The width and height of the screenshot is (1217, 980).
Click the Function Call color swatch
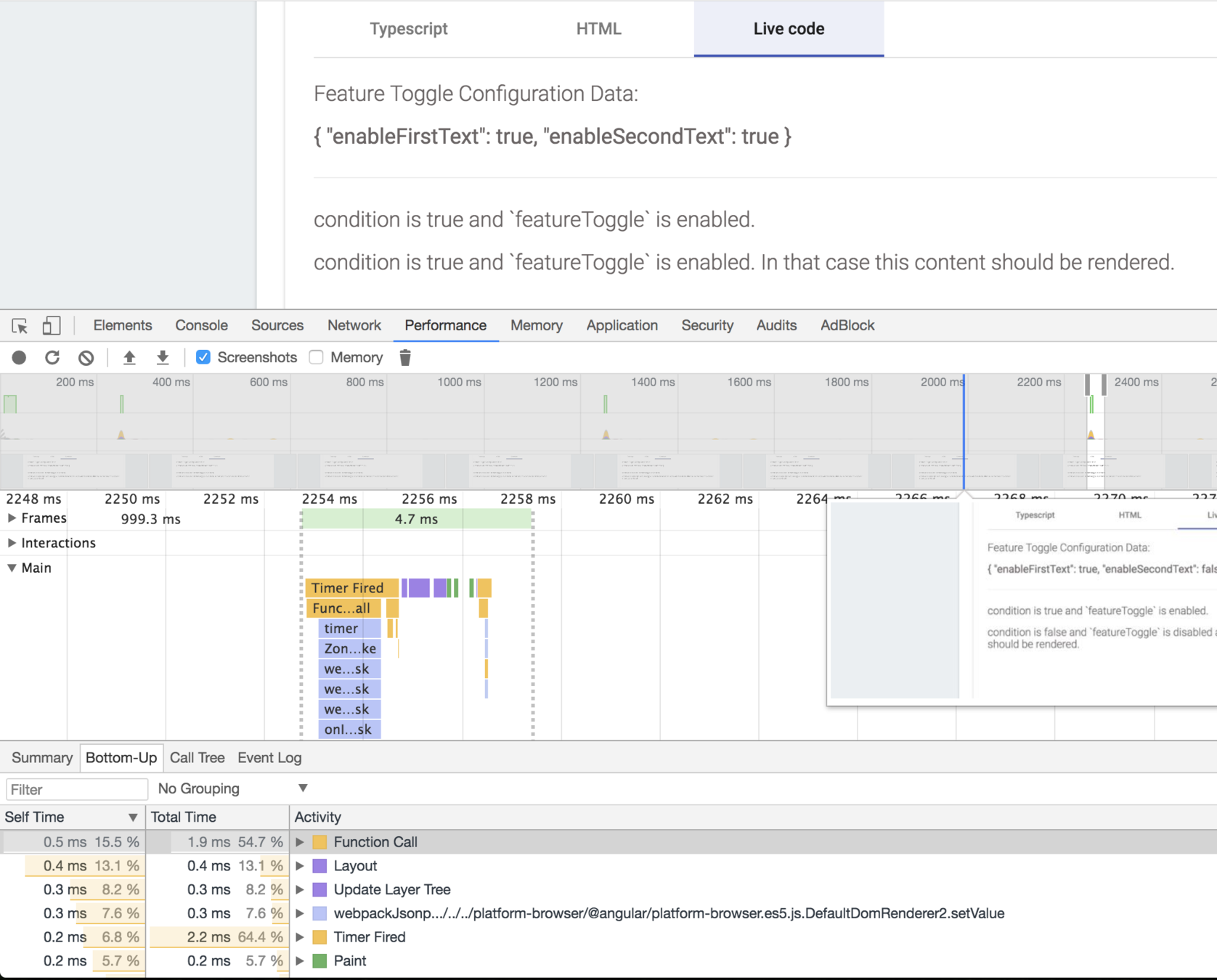319,842
